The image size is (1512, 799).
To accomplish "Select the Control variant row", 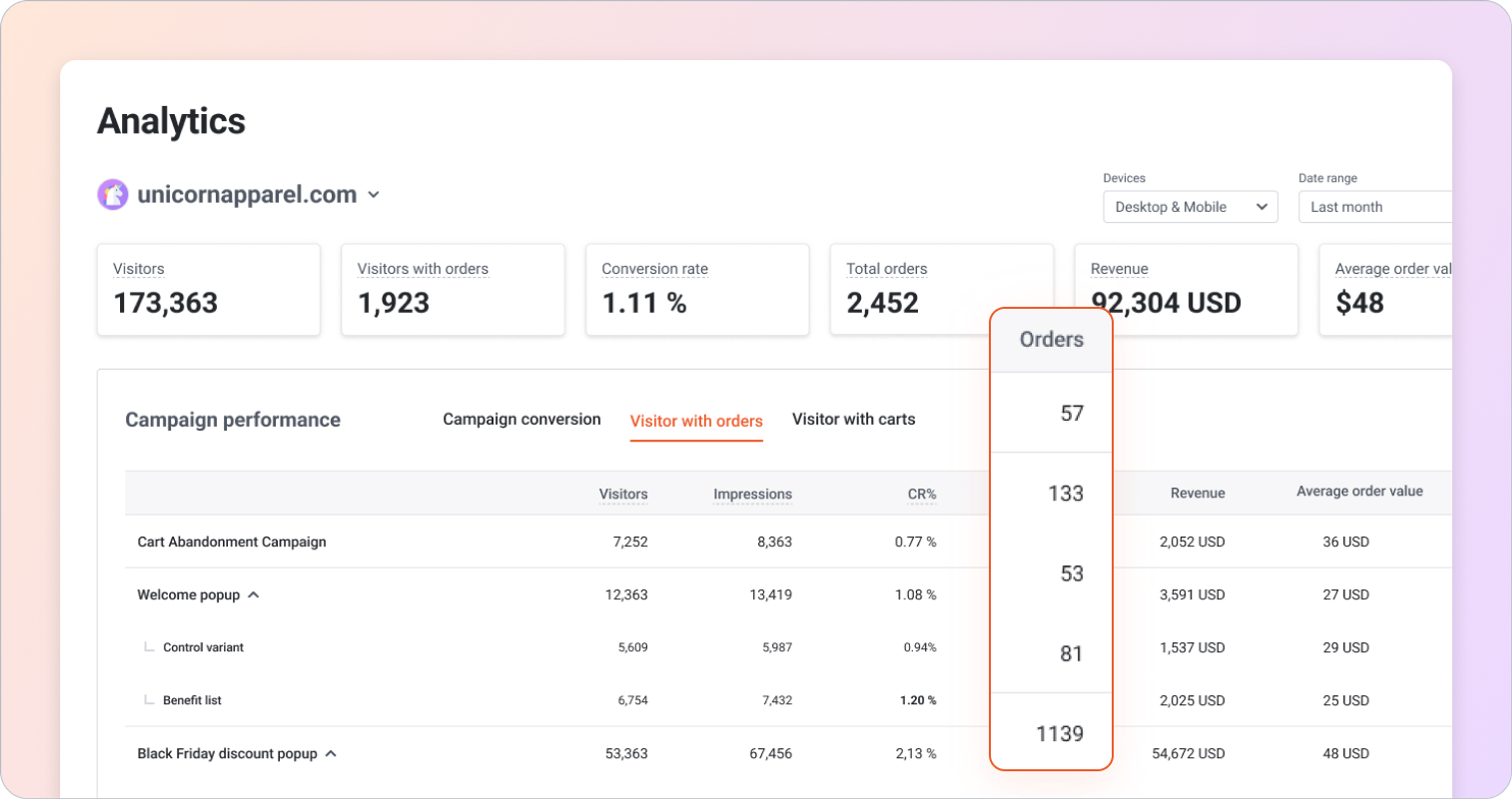I will (x=203, y=647).
